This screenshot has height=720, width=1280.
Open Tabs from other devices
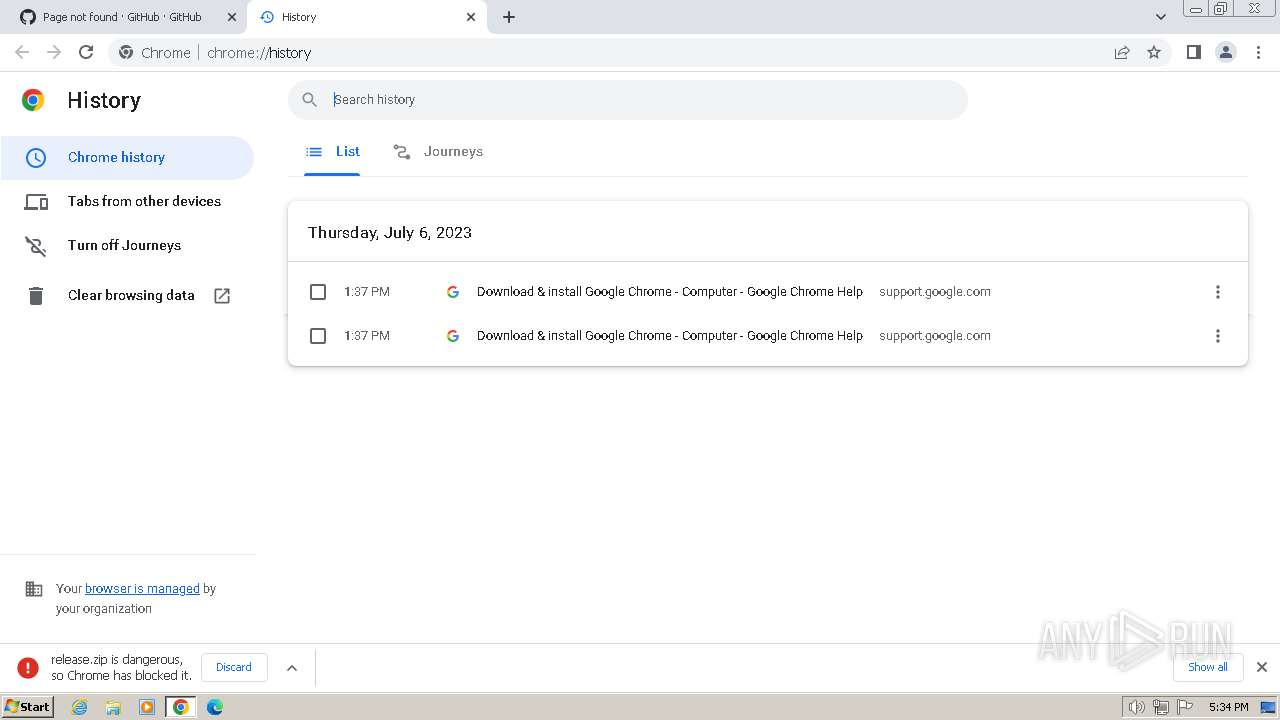tap(127, 201)
